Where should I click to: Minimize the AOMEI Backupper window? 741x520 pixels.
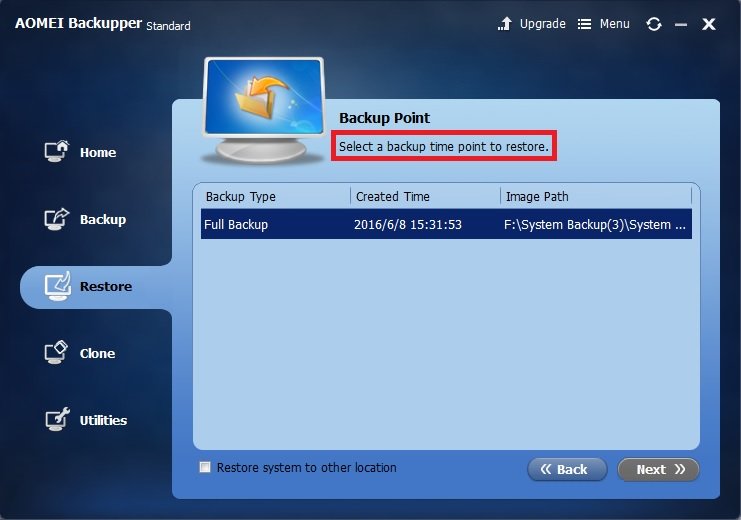coord(681,24)
